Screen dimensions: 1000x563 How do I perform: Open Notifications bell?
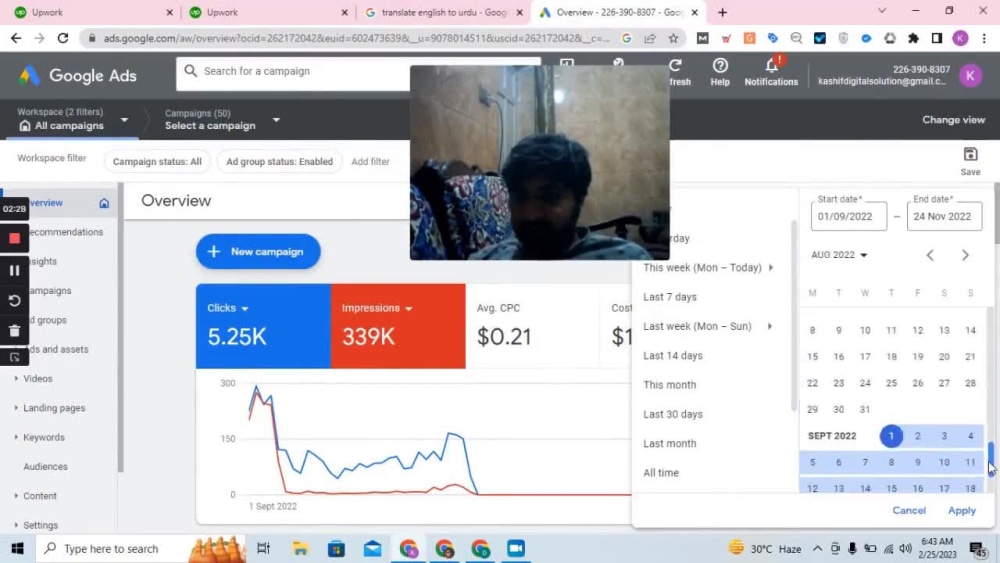(771, 71)
